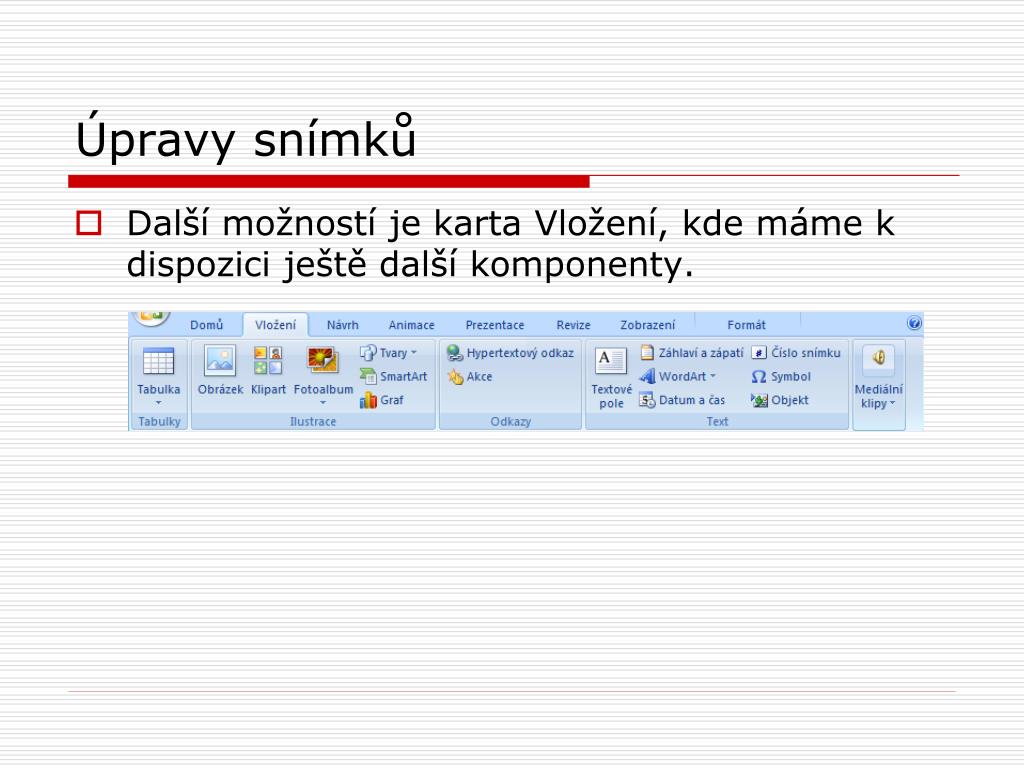
Task: Open the Office button orb
Action: point(152,316)
